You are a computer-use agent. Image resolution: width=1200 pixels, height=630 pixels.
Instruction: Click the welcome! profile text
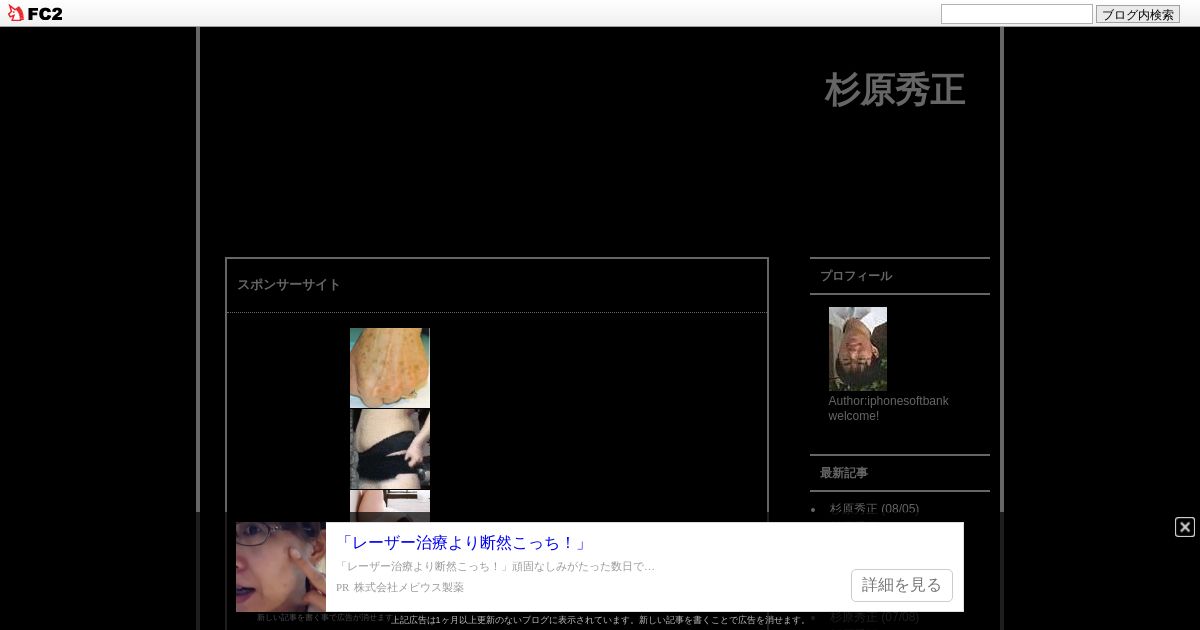pyautogui.click(x=854, y=416)
